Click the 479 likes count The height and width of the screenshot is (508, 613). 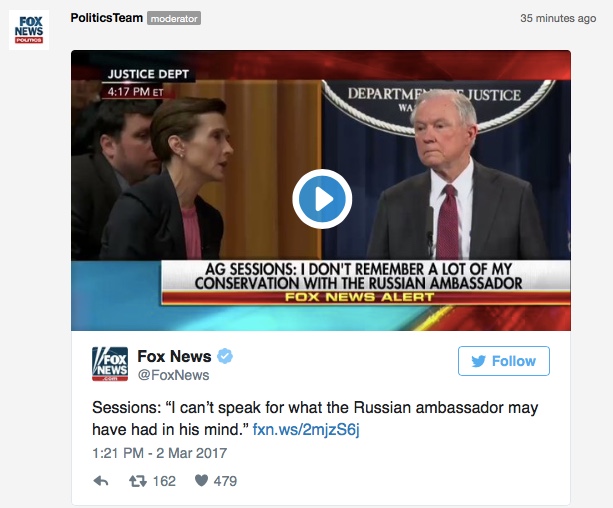[225, 481]
